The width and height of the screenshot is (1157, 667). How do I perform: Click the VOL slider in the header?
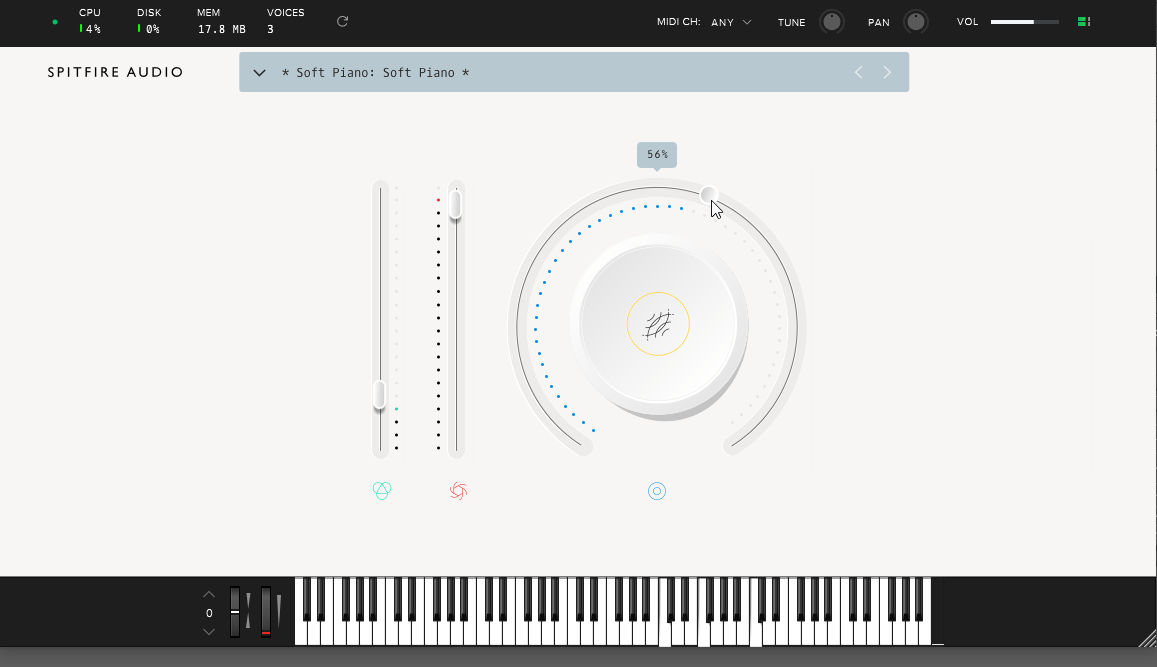coord(1023,20)
